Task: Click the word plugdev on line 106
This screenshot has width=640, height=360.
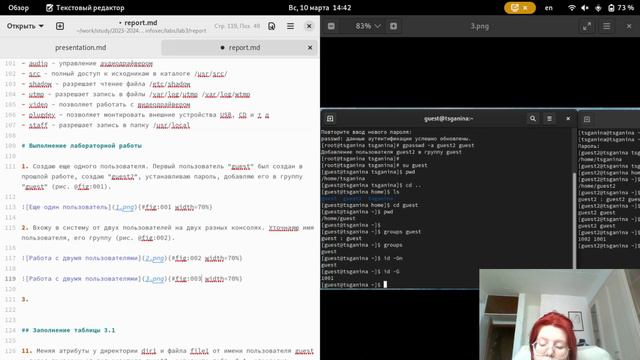Action: click(x=42, y=115)
